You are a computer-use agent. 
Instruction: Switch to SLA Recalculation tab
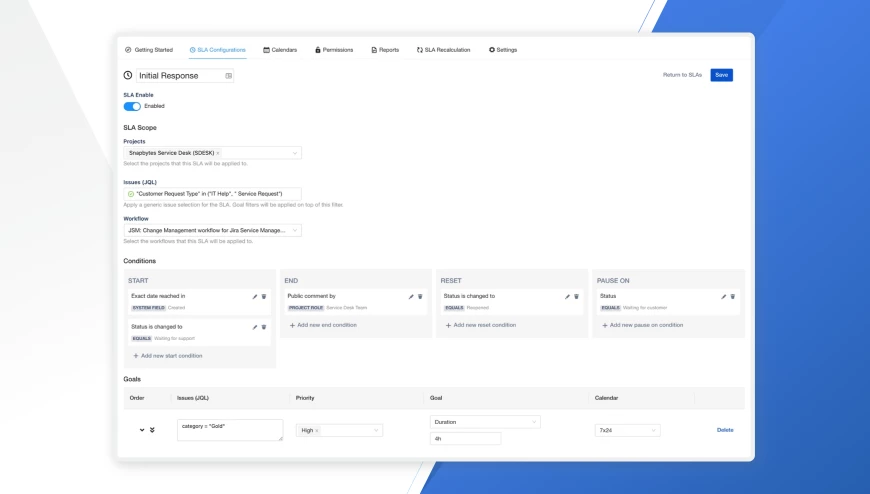[443, 50]
